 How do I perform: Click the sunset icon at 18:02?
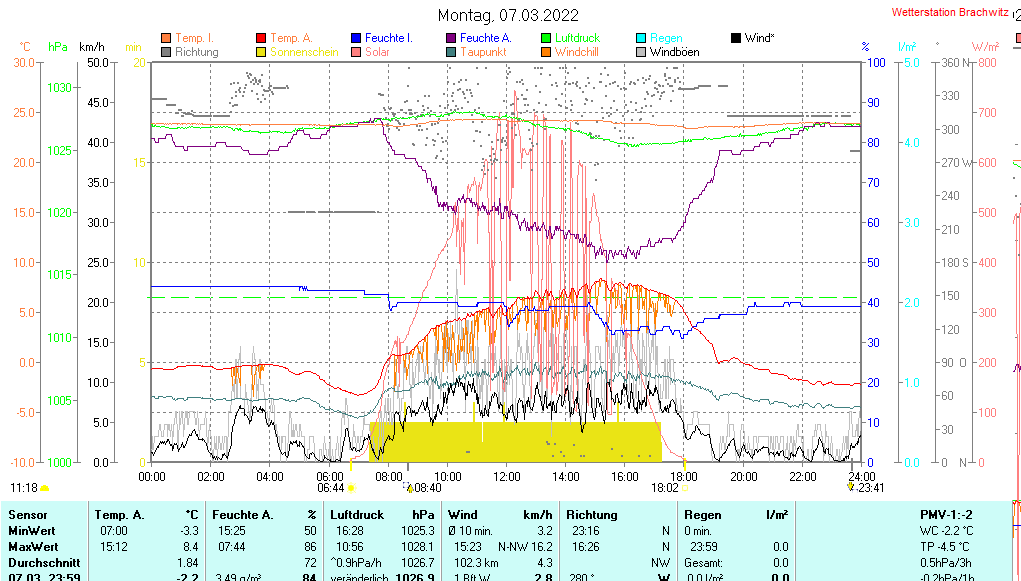point(685,488)
